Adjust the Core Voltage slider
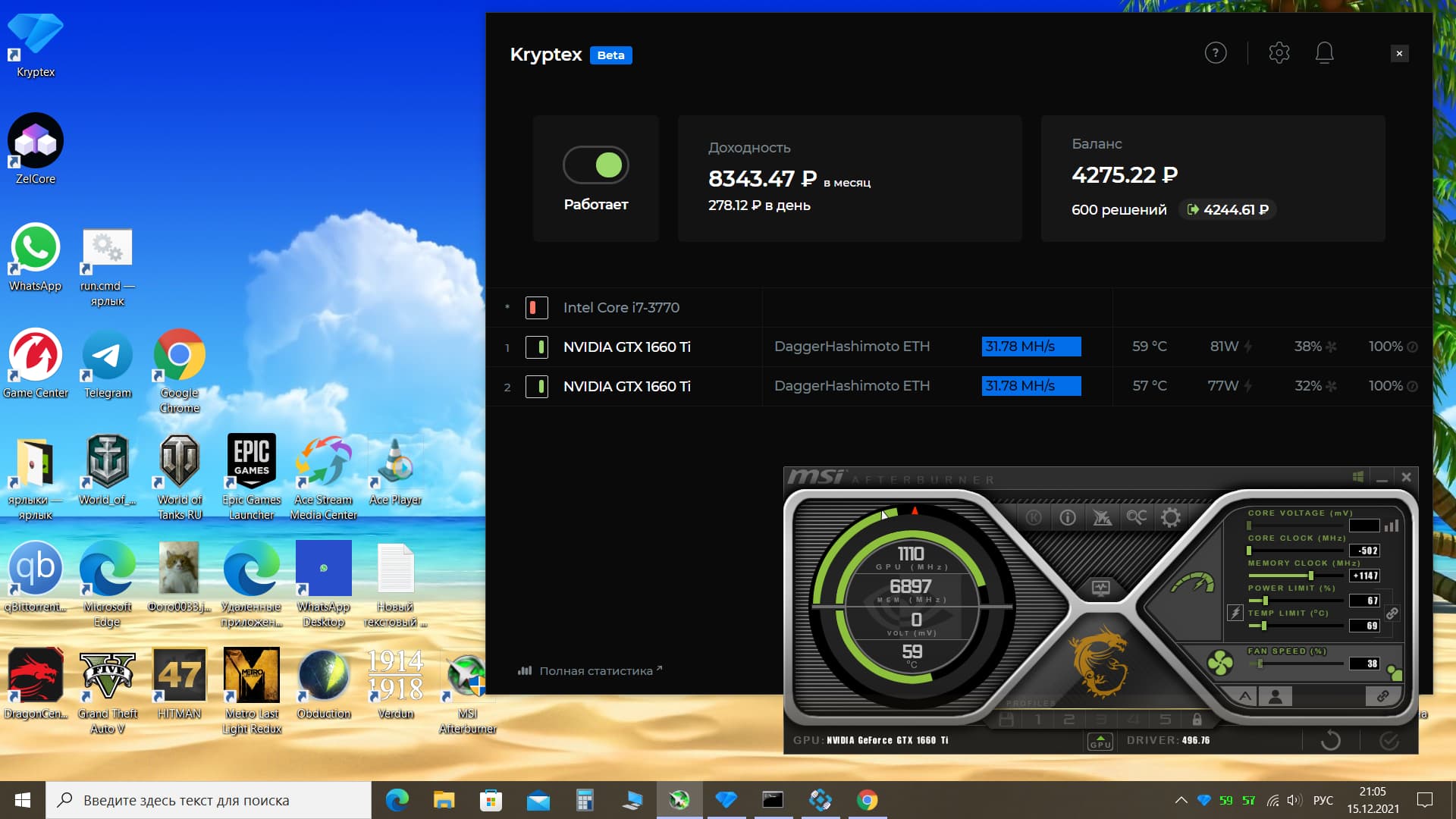Image resolution: width=1456 pixels, height=819 pixels. click(x=1296, y=526)
